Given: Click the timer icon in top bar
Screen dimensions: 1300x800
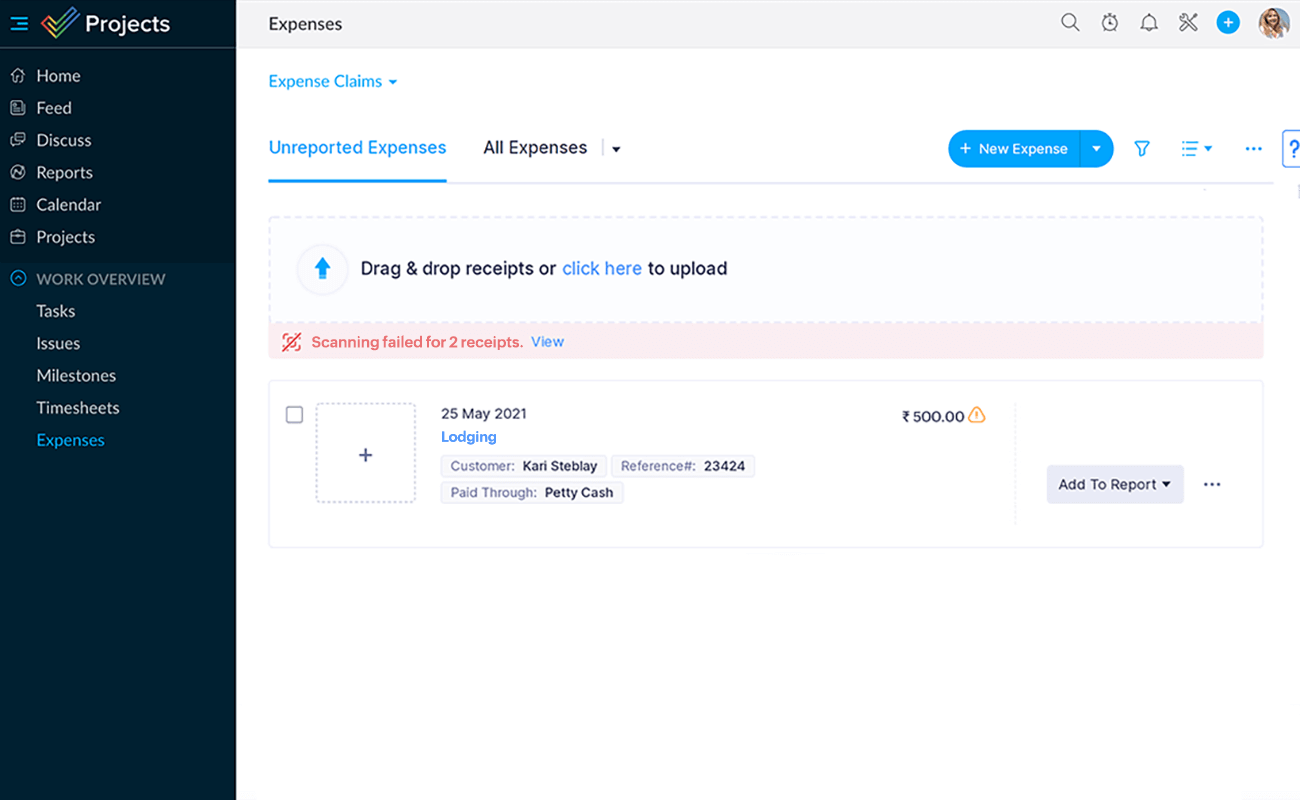Looking at the screenshot, I should click(x=1110, y=21).
